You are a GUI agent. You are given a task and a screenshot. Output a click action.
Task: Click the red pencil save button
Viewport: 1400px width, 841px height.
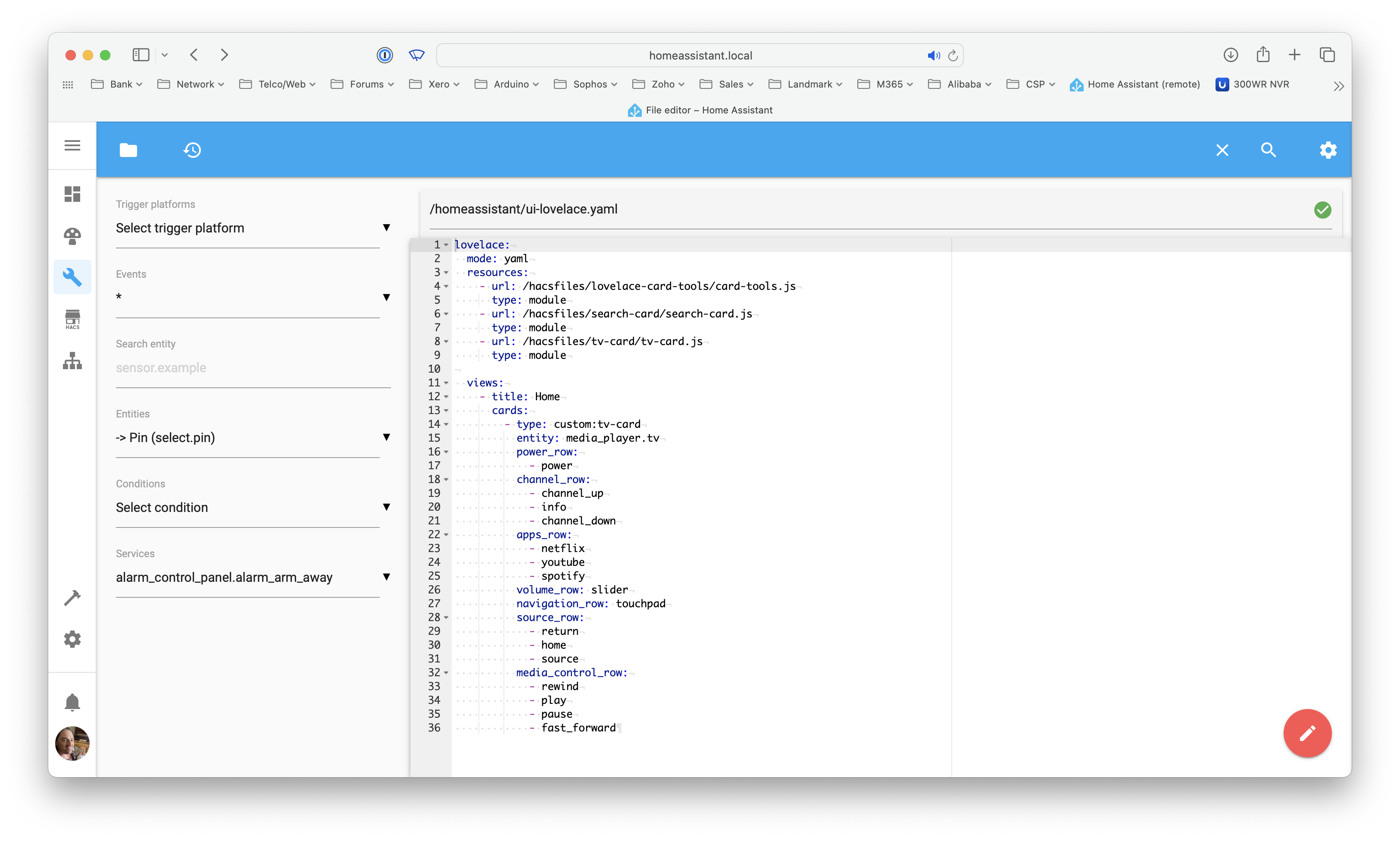click(x=1307, y=733)
